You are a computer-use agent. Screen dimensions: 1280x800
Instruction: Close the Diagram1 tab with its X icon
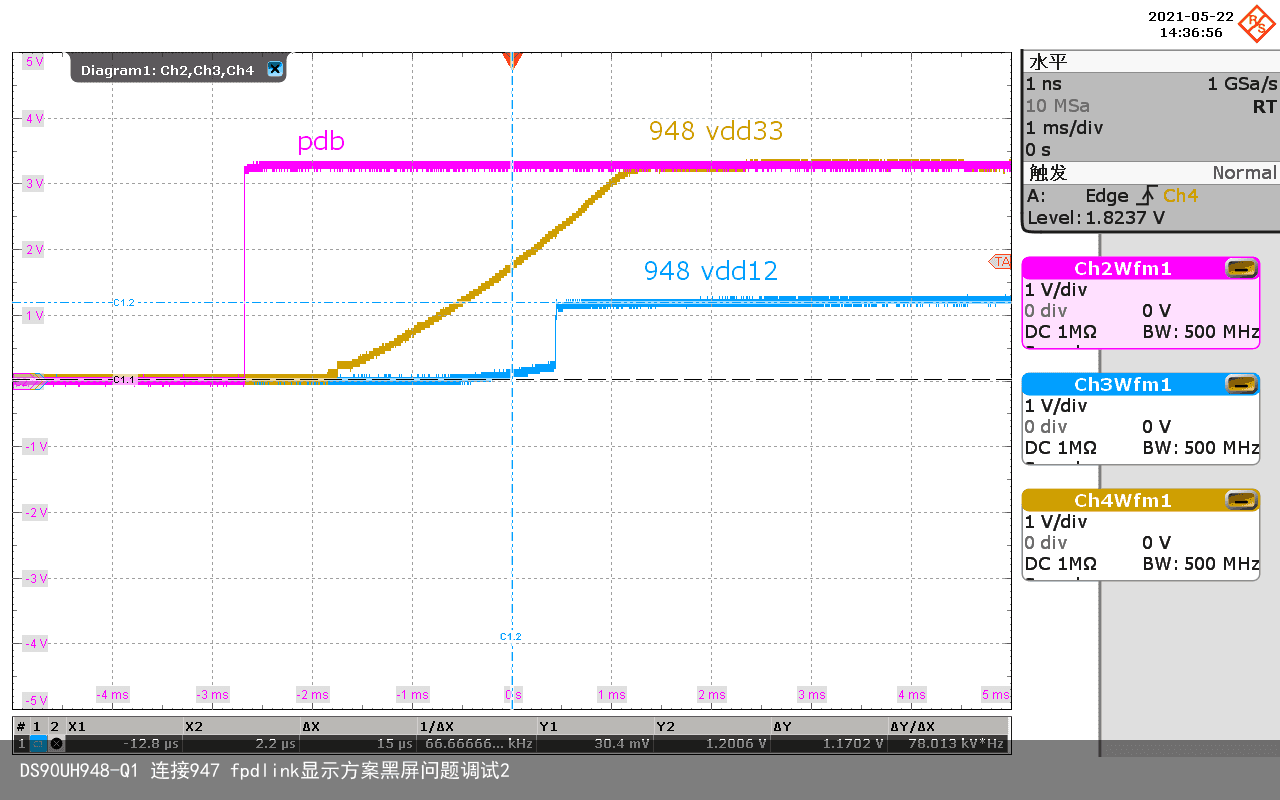tap(275, 69)
